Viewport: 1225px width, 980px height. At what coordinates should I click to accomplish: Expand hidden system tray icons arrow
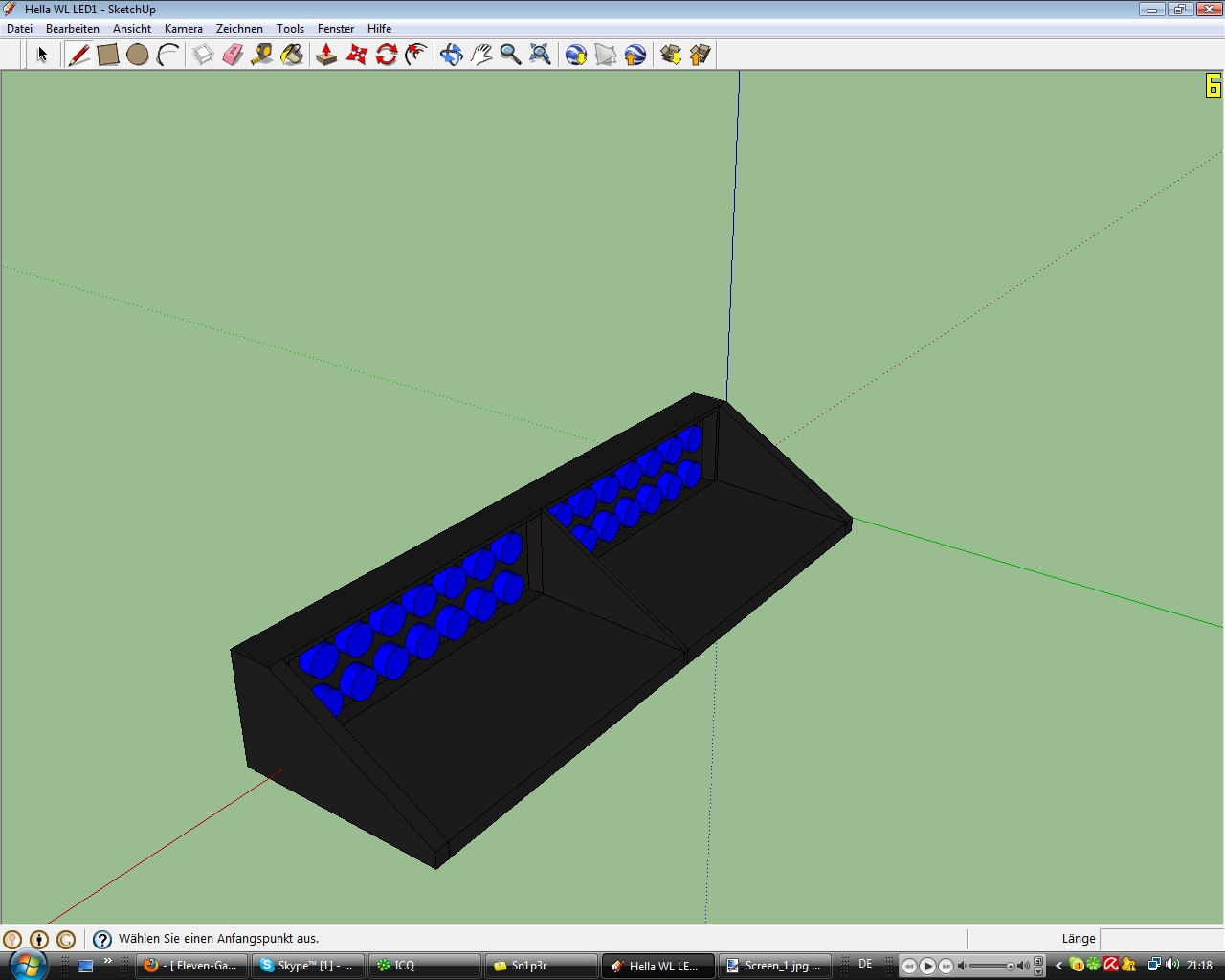coord(1058,966)
